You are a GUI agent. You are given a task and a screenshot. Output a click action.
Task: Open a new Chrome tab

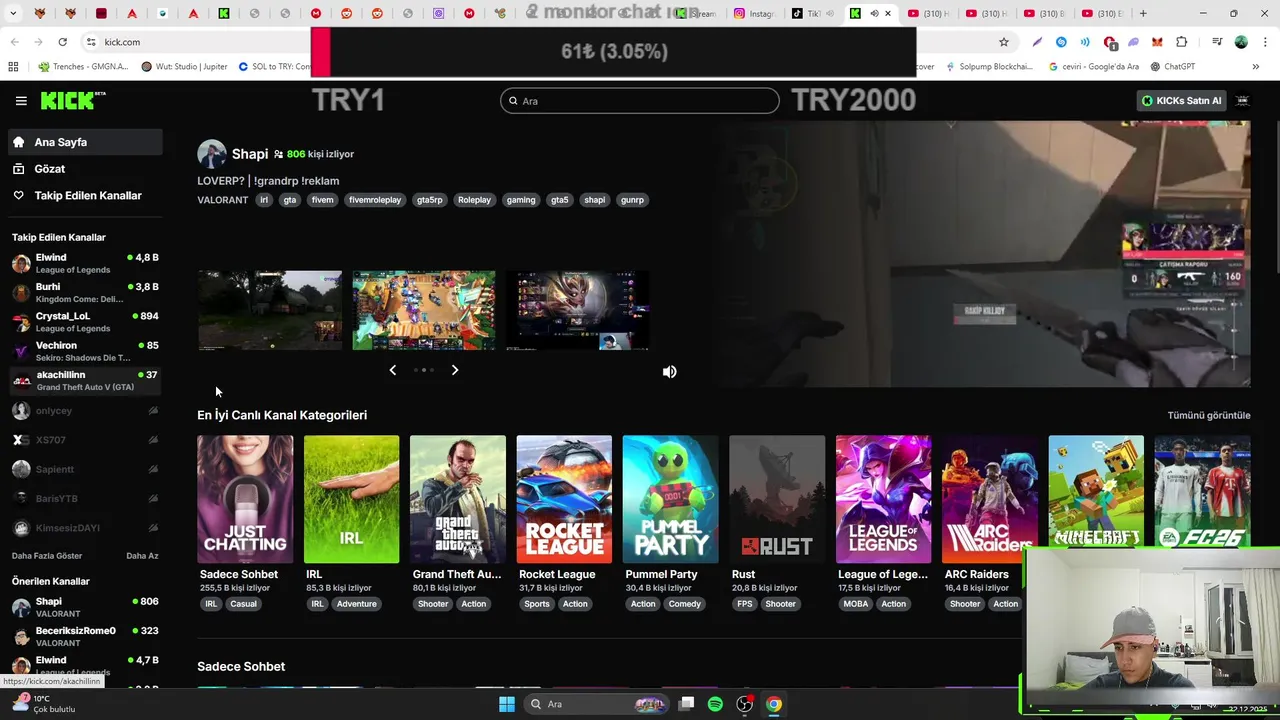click(x=1143, y=14)
